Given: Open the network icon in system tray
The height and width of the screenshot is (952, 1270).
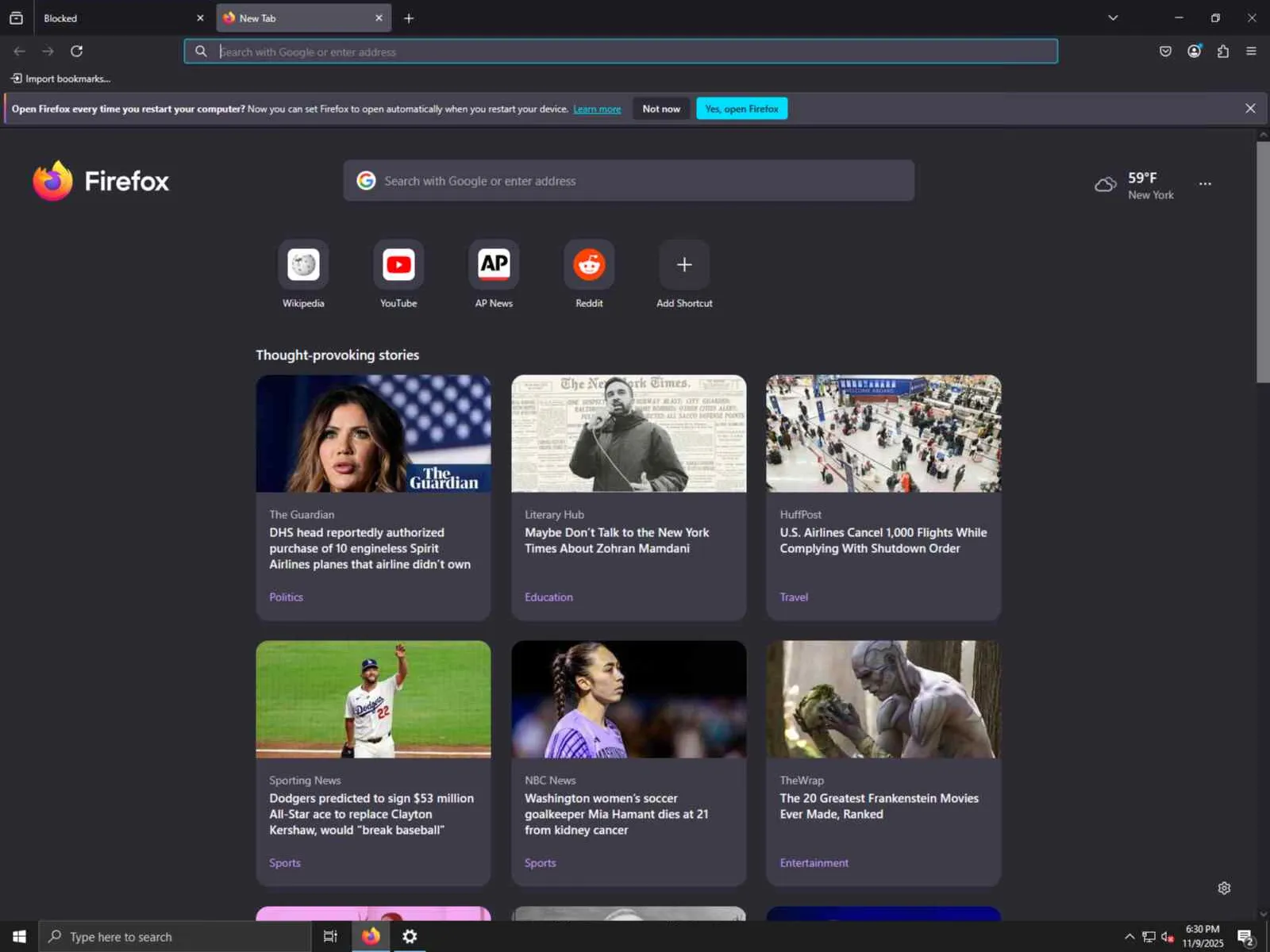Looking at the screenshot, I should pyautogui.click(x=1149, y=937).
